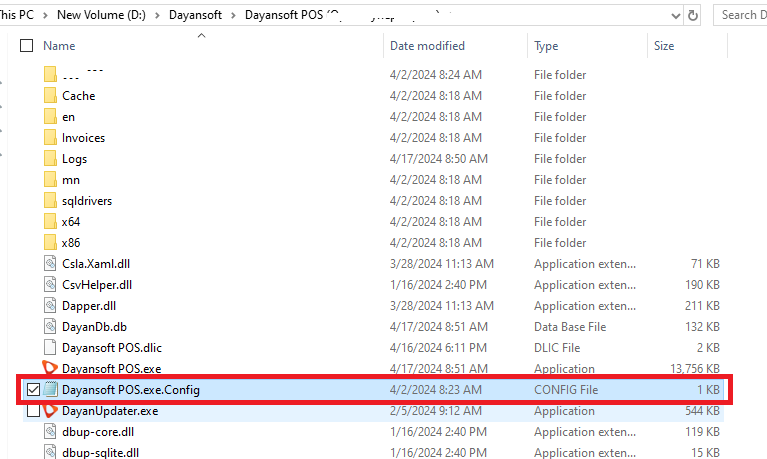Go to This PC breadcrumb
The image size is (767, 459).
point(17,15)
